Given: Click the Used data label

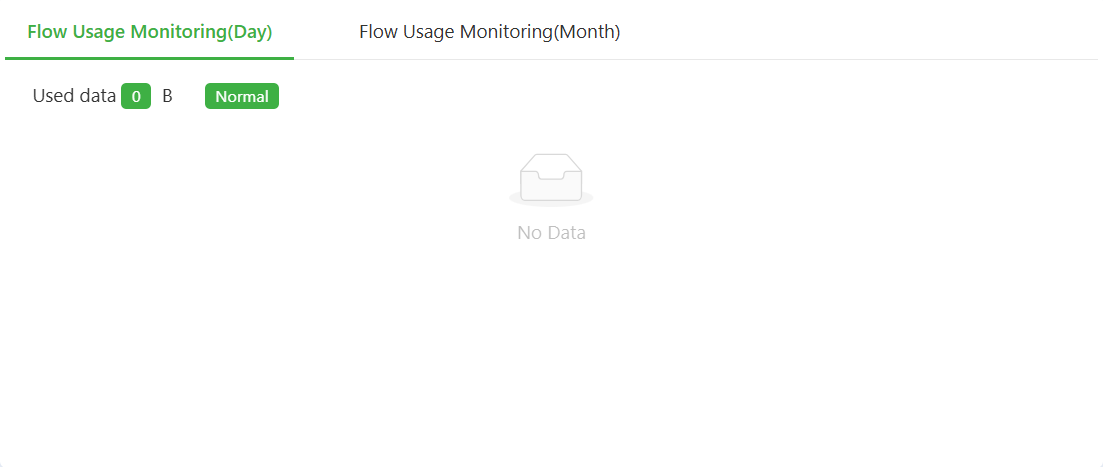Looking at the screenshot, I should click(74, 96).
